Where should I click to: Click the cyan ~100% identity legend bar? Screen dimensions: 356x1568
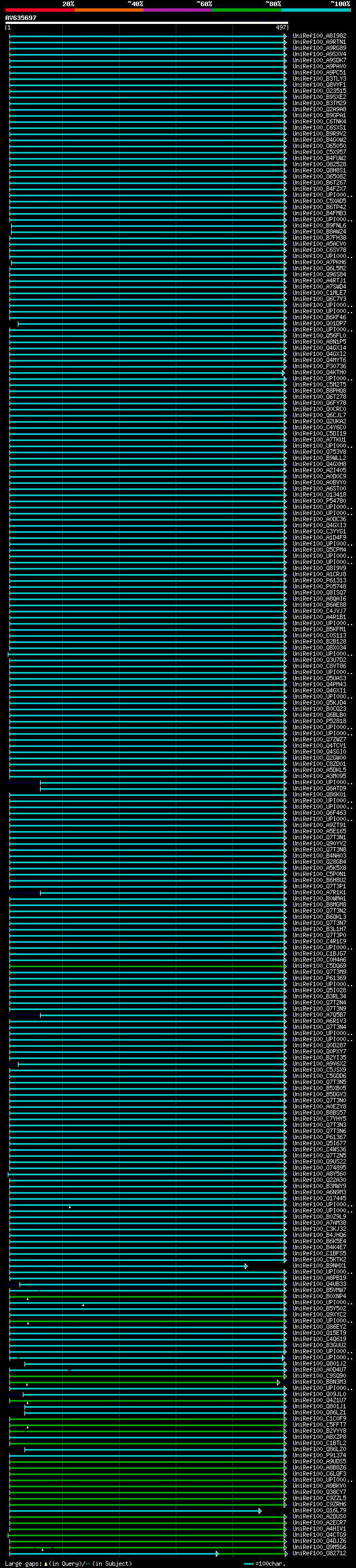pos(316,10)
